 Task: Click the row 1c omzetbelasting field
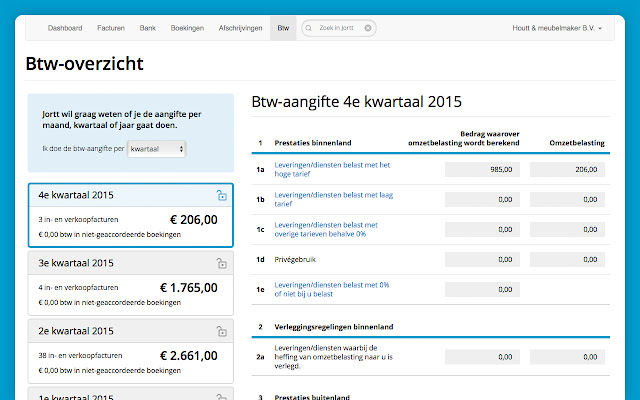[567, 229]
